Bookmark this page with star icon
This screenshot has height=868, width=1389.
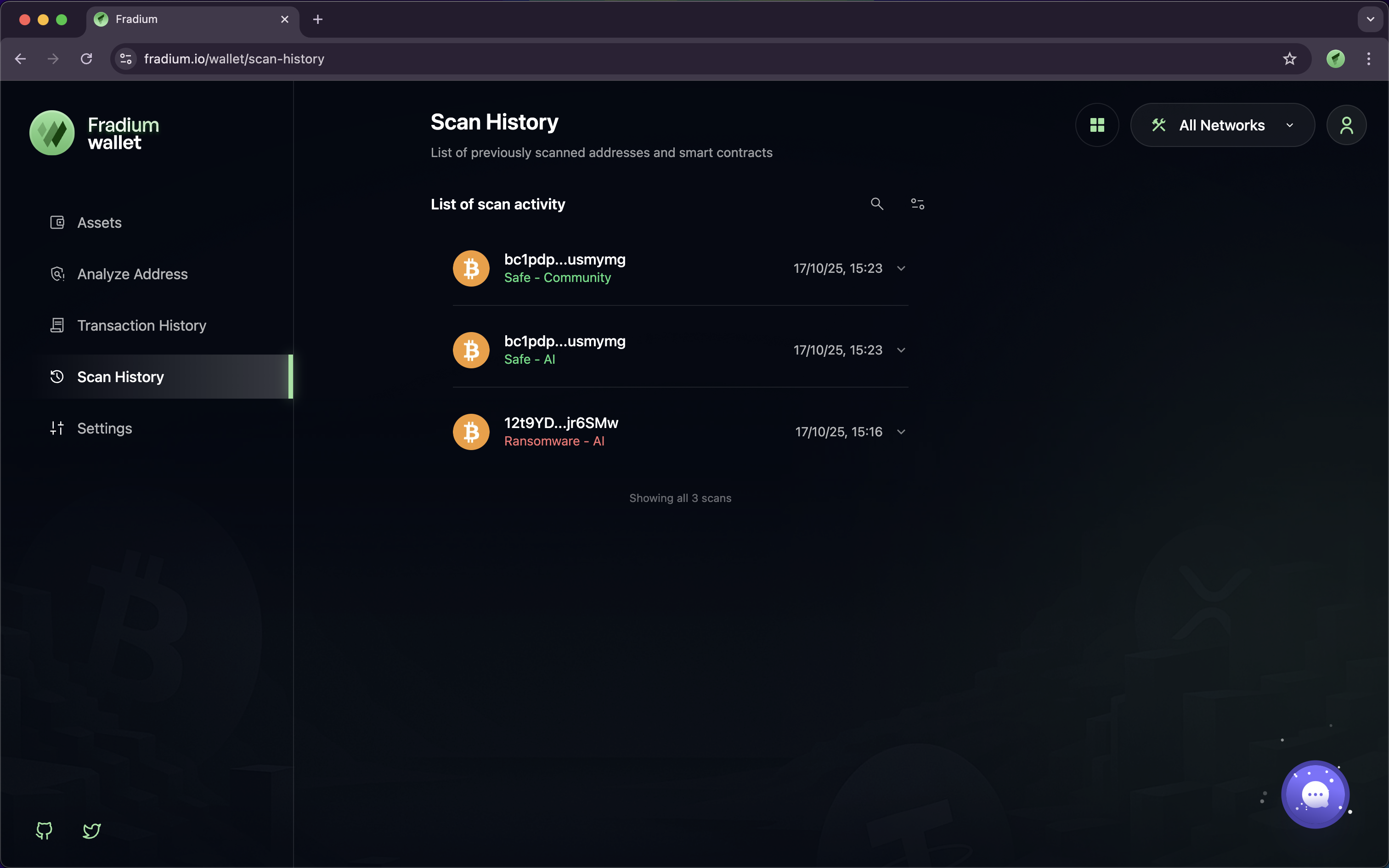click(x=1289, y=59)
